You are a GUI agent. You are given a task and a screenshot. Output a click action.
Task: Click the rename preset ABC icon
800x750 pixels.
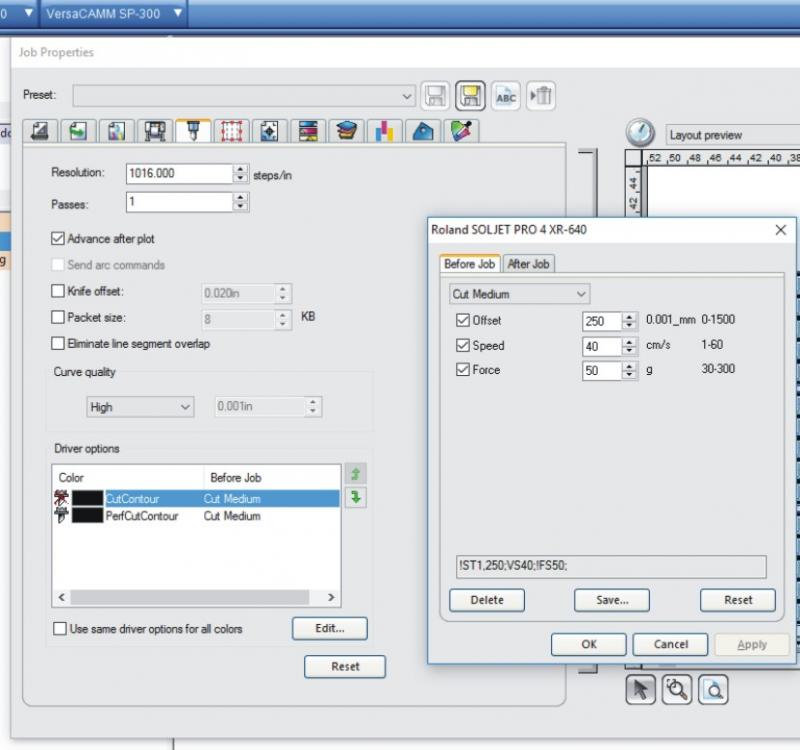coord(506,95)
